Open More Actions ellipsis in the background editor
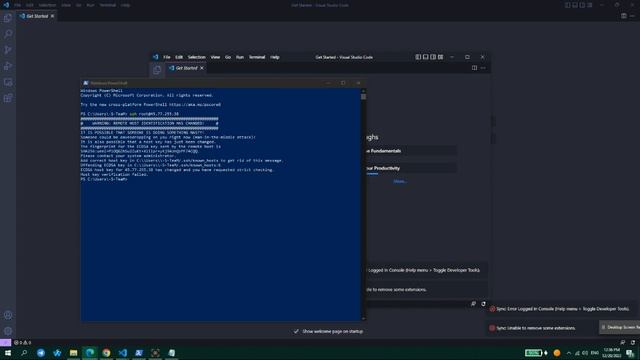This screenshot has width=640, height=360. (632, 16)
